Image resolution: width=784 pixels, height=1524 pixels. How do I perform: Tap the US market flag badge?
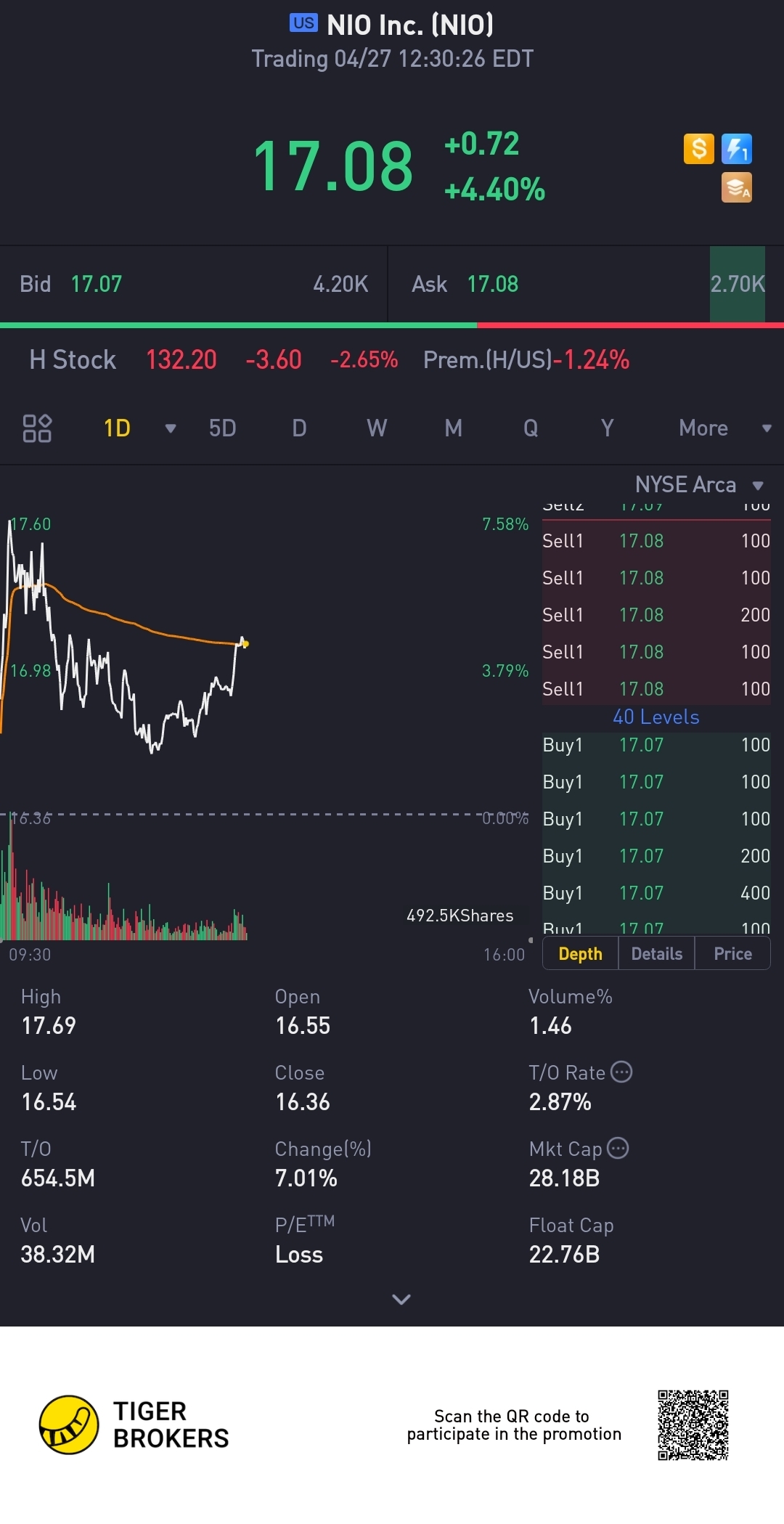303,23
